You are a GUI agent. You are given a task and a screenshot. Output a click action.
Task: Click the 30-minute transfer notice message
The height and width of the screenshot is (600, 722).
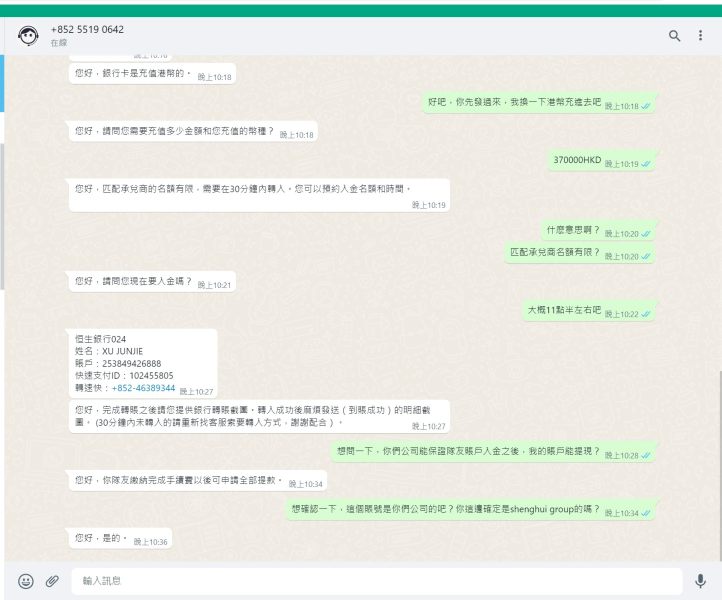pos(259,195)
